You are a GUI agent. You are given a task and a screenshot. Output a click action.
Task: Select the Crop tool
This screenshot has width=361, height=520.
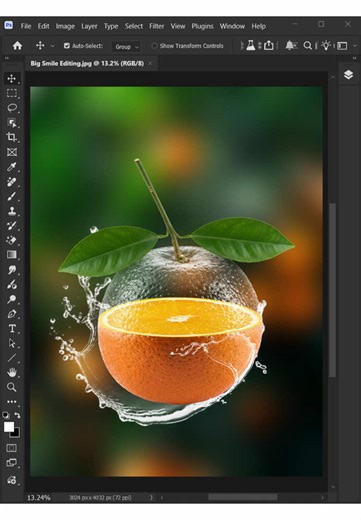[12, 137]
